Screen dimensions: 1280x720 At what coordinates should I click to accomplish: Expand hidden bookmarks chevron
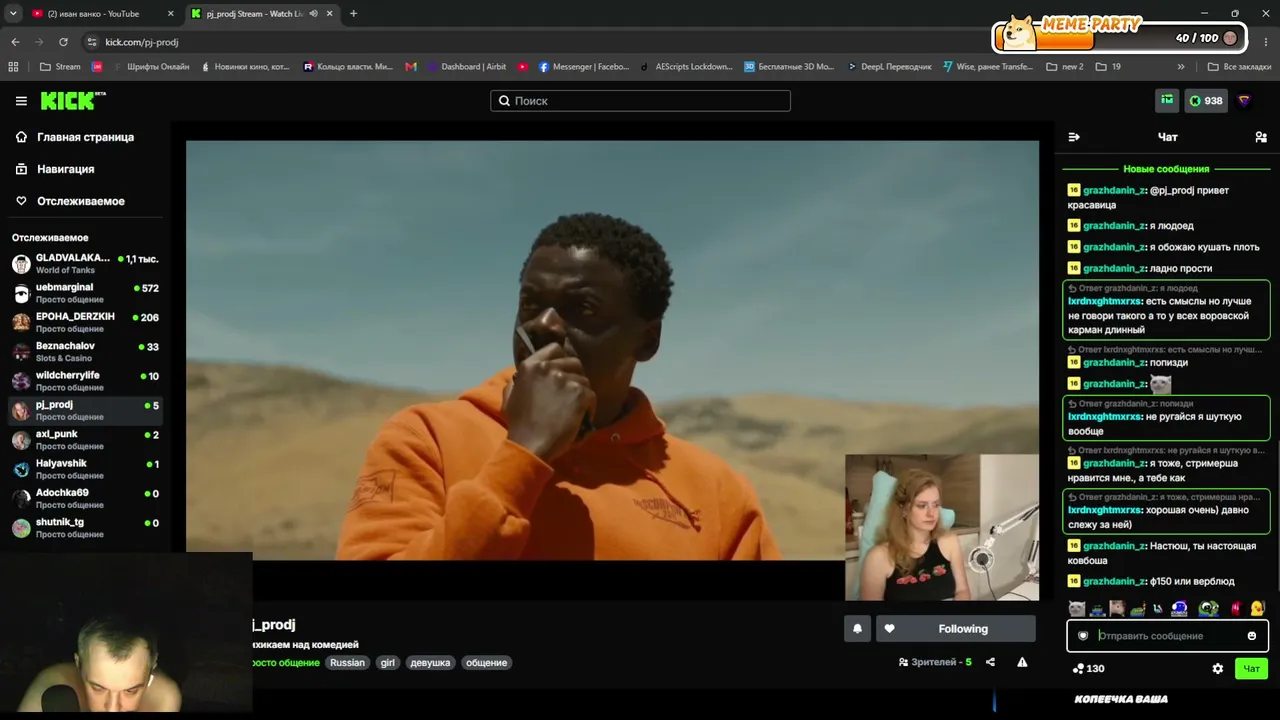(1181, 67)
